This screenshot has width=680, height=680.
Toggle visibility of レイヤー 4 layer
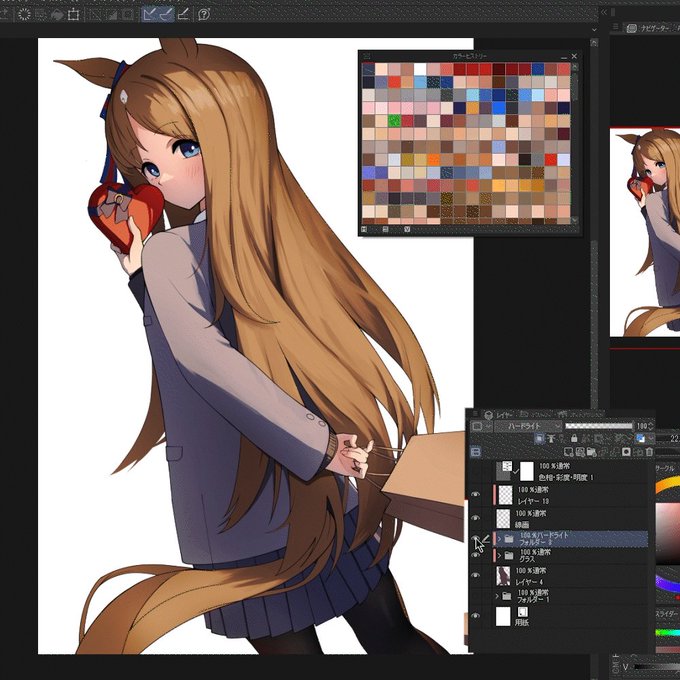pyautogui.click(x=476, y=575)
